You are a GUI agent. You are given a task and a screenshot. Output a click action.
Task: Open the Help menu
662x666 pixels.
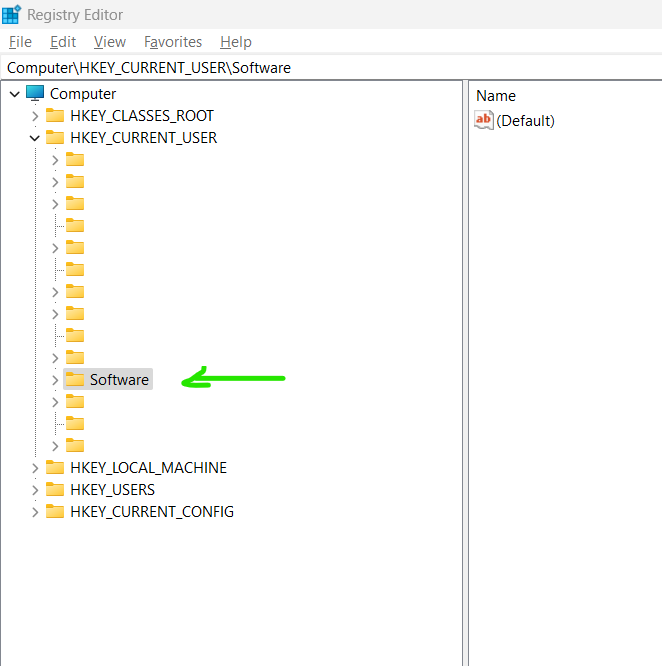[236, 42]
